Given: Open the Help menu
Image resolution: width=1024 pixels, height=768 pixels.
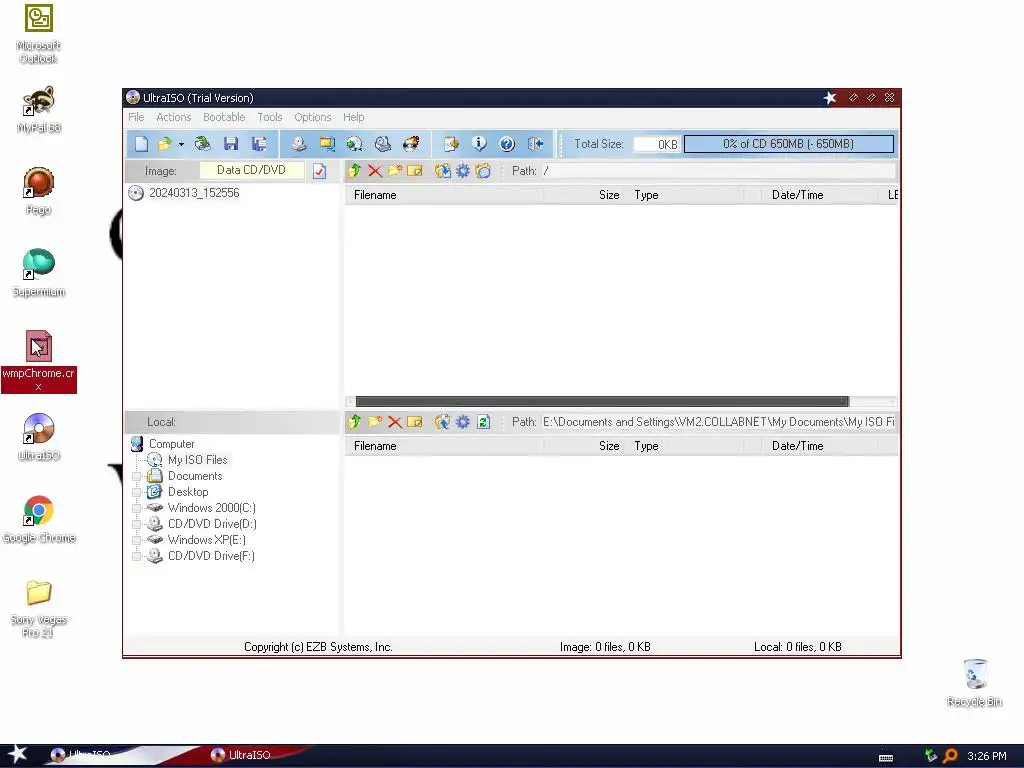Looking at the screenshot, I should point(353,117).
